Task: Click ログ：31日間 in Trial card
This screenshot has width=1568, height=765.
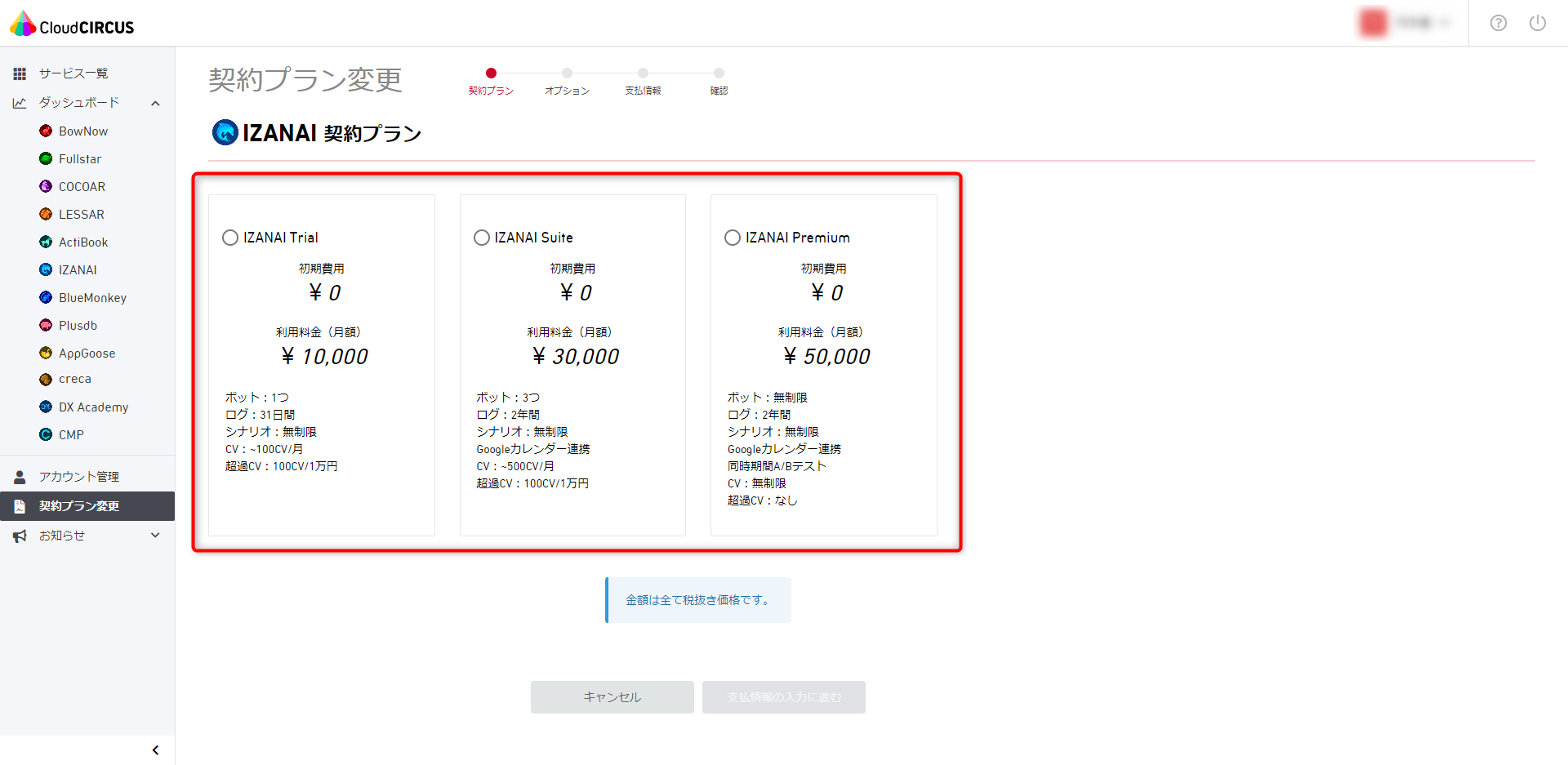Action: point(260,415)
